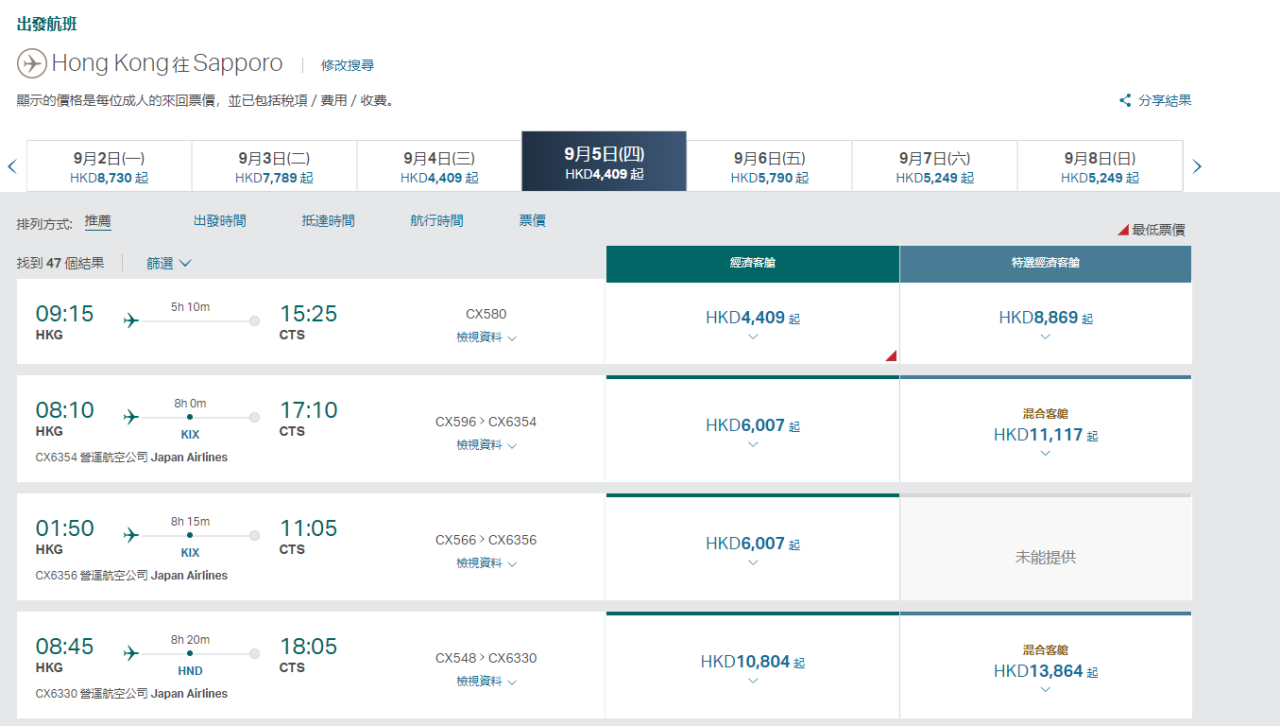Click the 8h 15m duration label
The width and height of the screenshot is (1280, 726).
point(190,521)
